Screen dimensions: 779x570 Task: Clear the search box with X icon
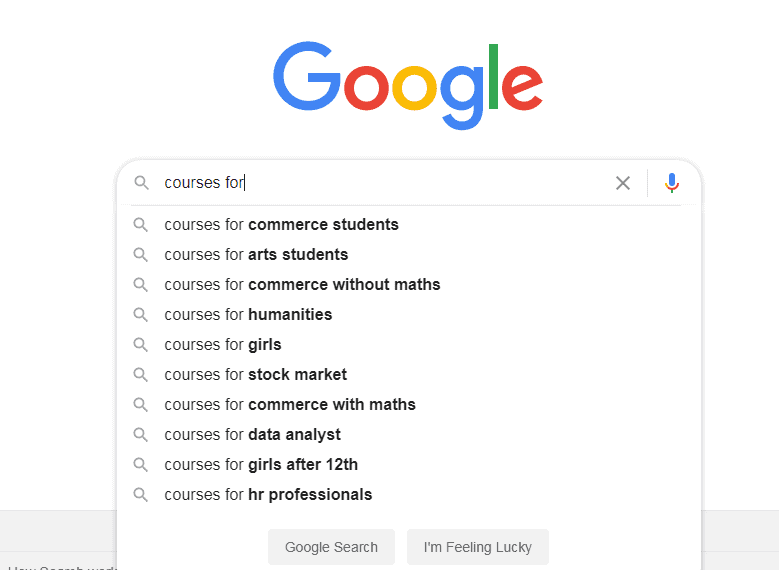click(623, 183)
